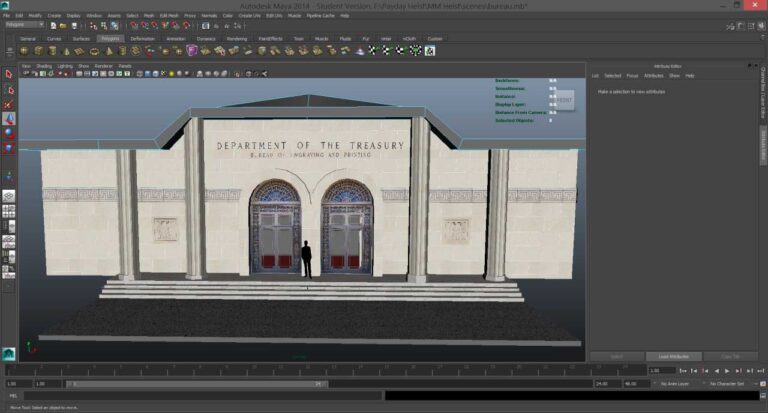Activate the Move tool in the toolbox
The width and height of the screenshot is (768, 413).
click(8, 119)
